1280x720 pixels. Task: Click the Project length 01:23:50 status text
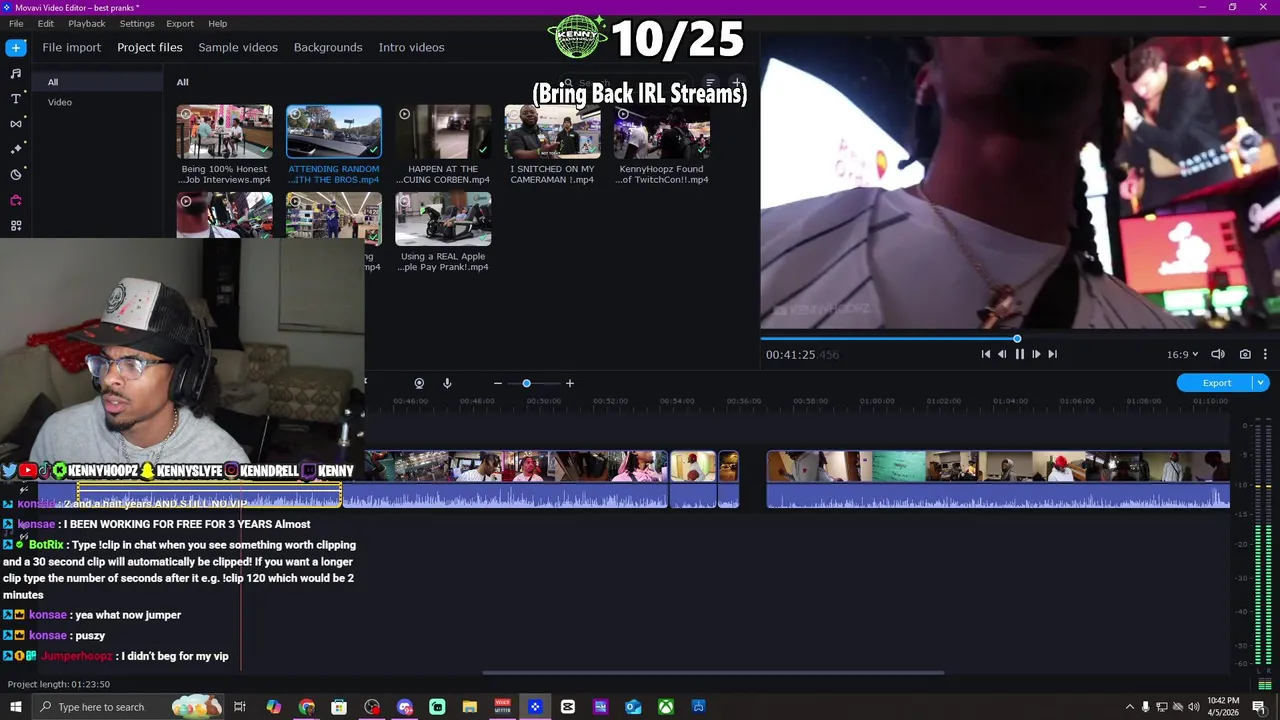tap(59, 684)
